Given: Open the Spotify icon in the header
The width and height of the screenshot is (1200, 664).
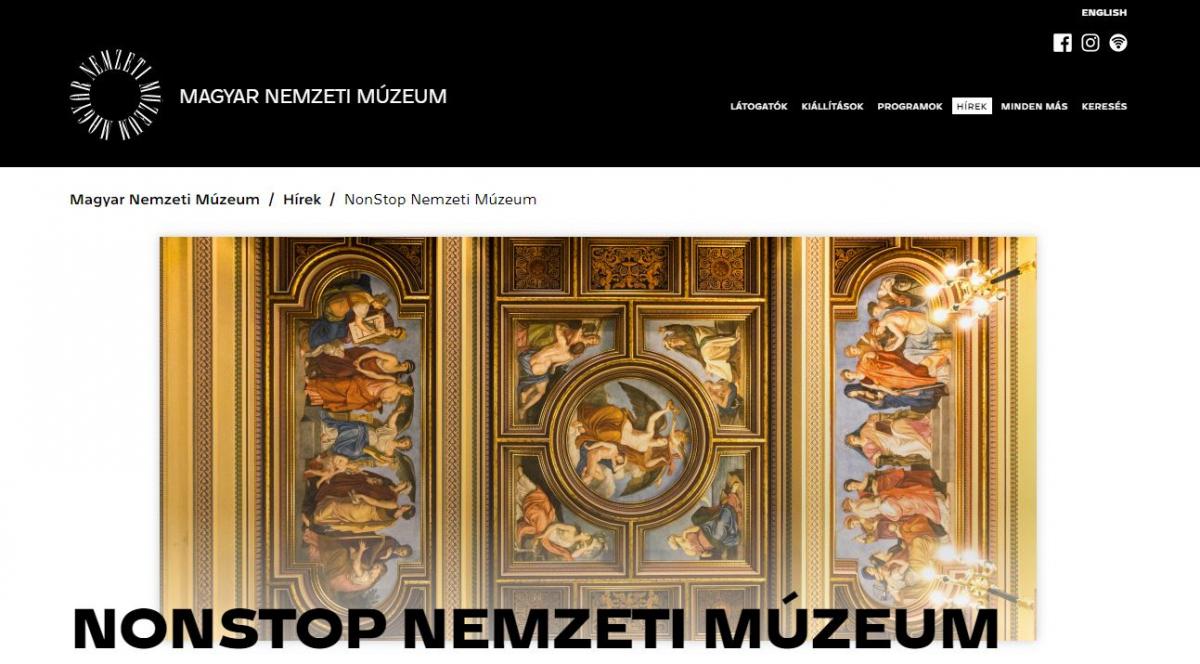Looking at the screenshot, I should (x=1118, y=43).
